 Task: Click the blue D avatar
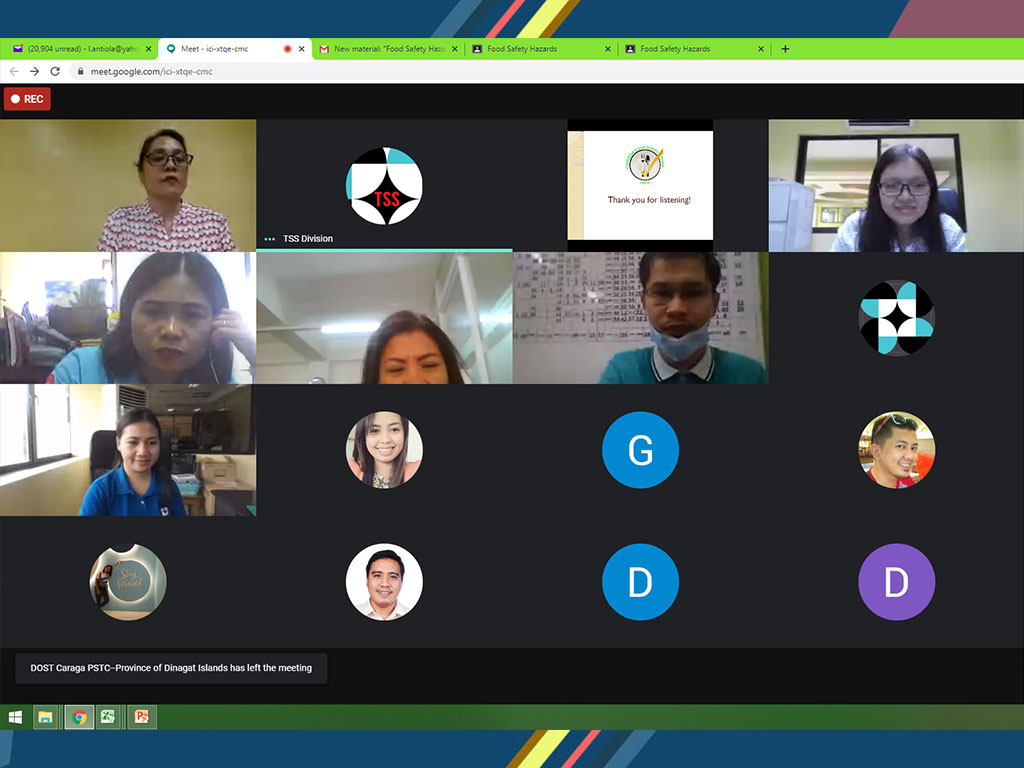(640, 582)
